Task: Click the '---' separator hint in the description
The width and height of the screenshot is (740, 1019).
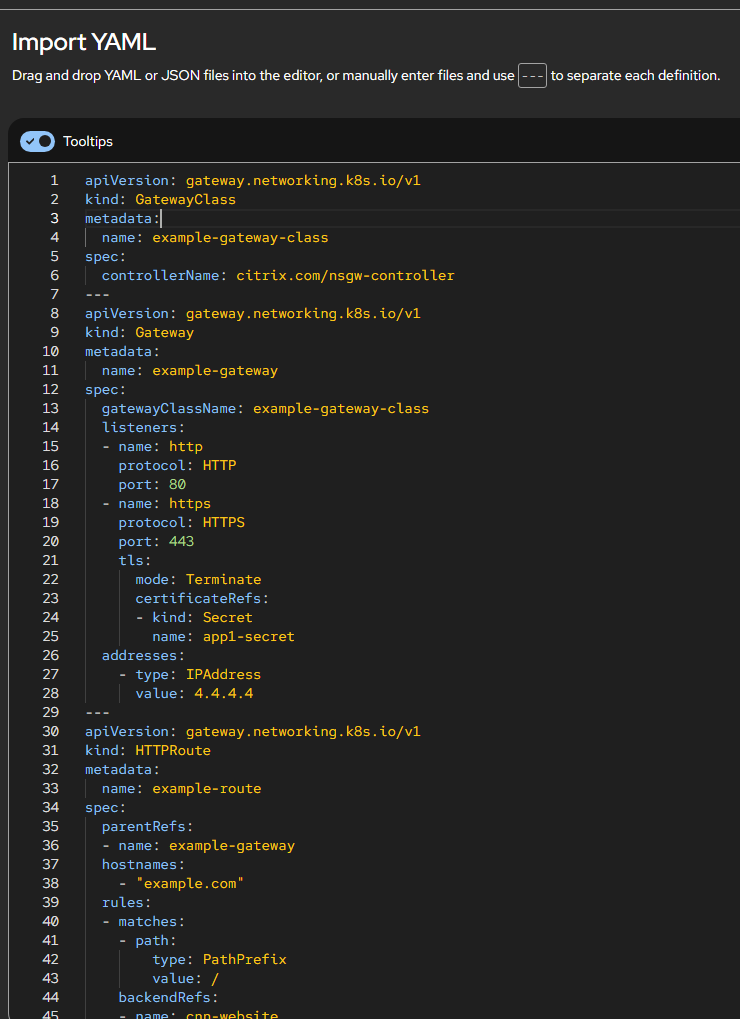Action: pyautogui.click(x=532, y=76)
